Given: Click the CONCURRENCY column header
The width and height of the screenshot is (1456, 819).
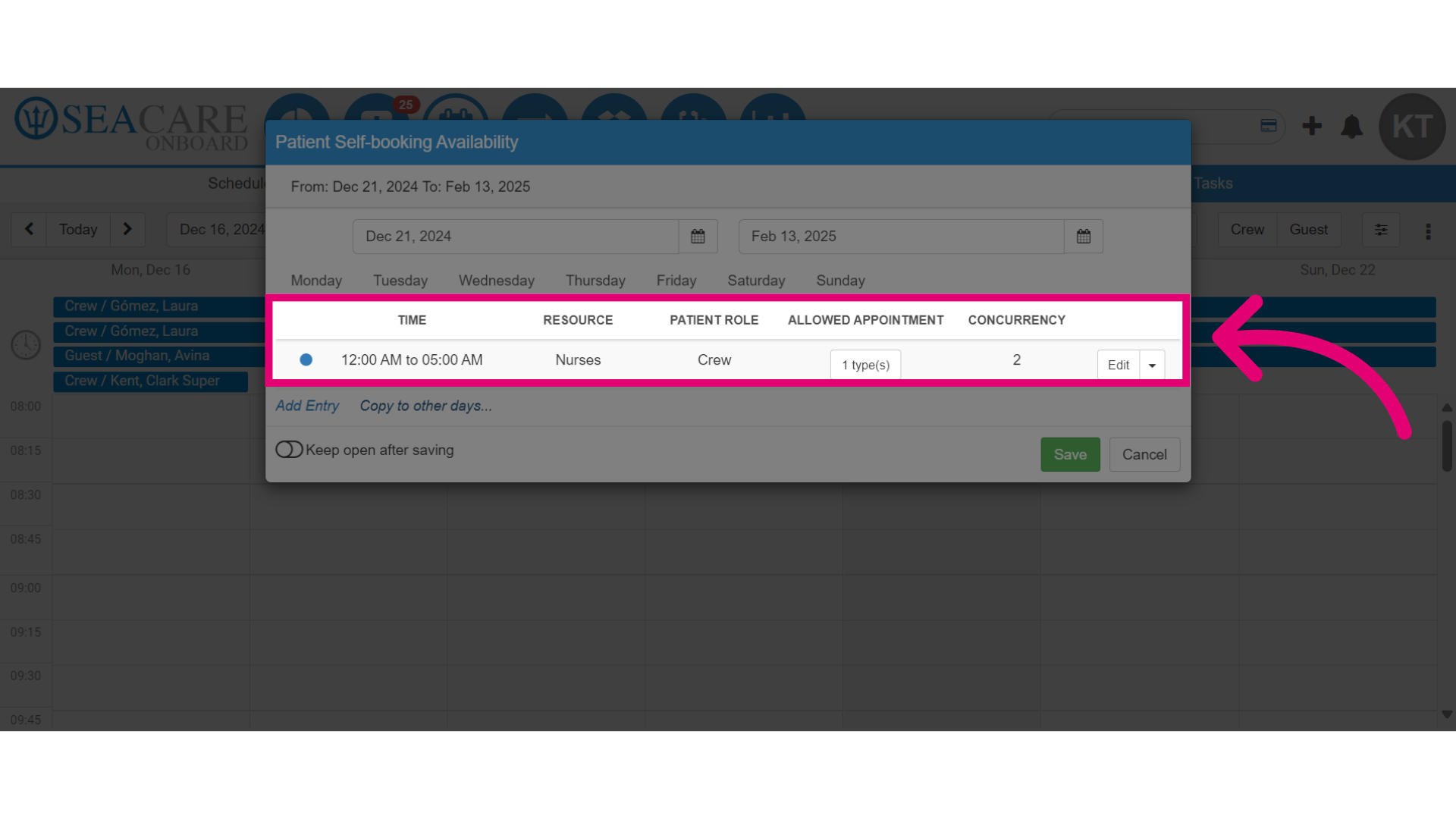Looking at the screenshot, I should (x=1016, y=320).
